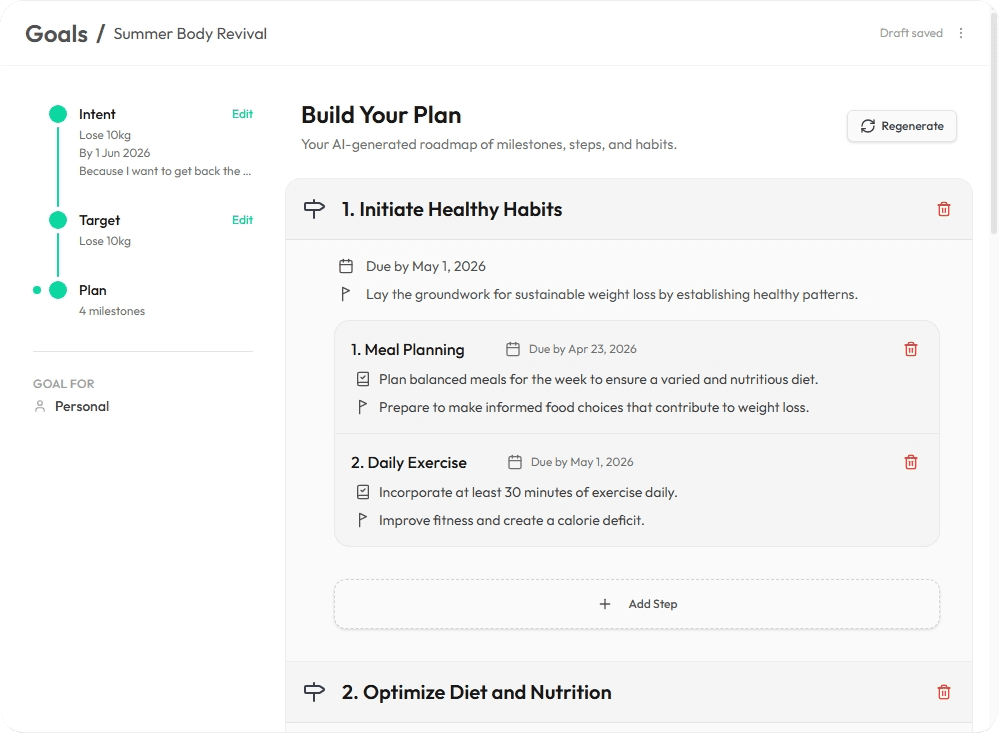This screenshot has height=733, width=999.
Task: Click Edit next to the Intent section
Action: (242, 114)
